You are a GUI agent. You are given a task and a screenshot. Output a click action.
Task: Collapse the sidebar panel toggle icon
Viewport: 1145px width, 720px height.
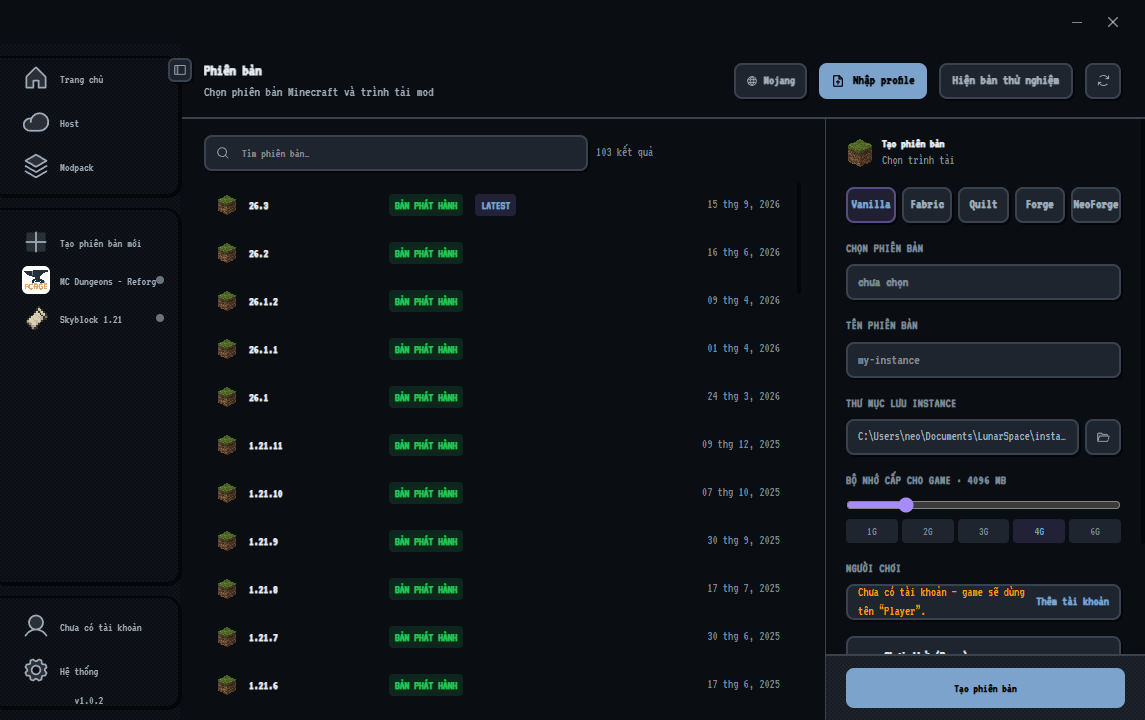tap(180, 70)
